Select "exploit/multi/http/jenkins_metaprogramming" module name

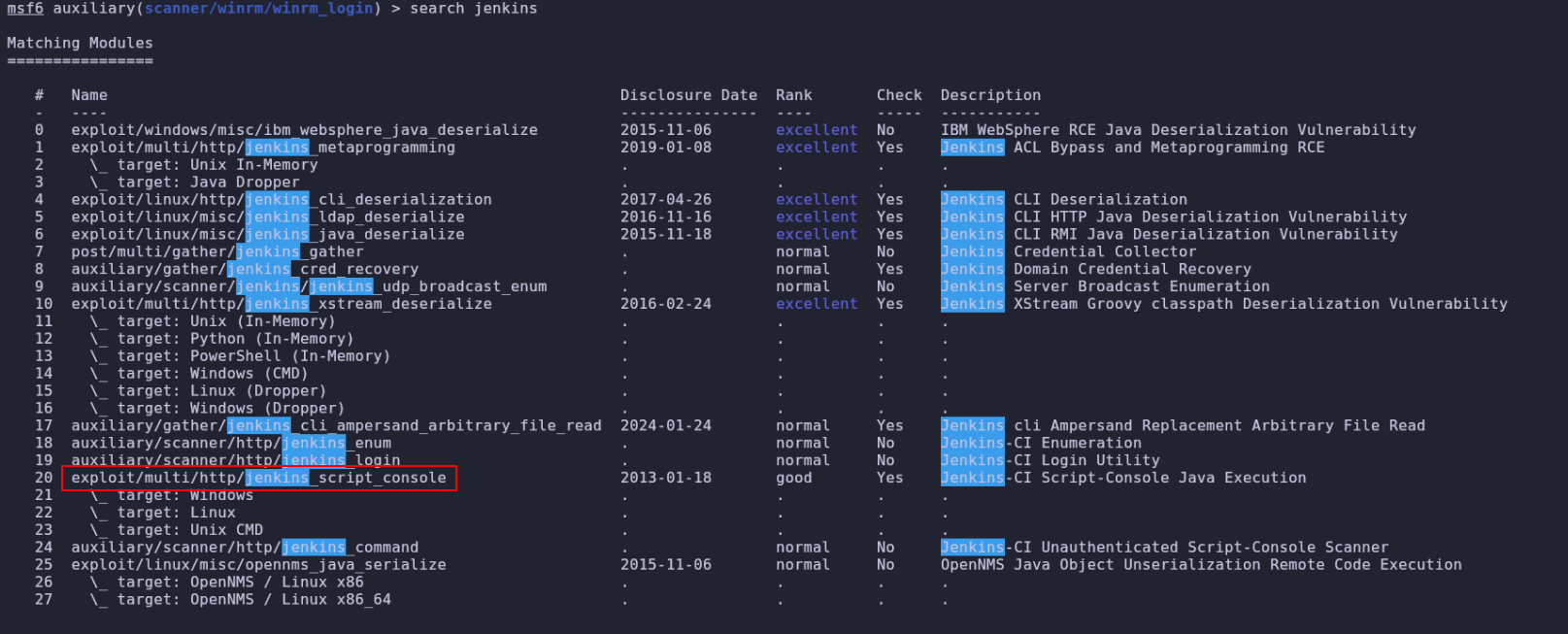click(x=263, y=148)
